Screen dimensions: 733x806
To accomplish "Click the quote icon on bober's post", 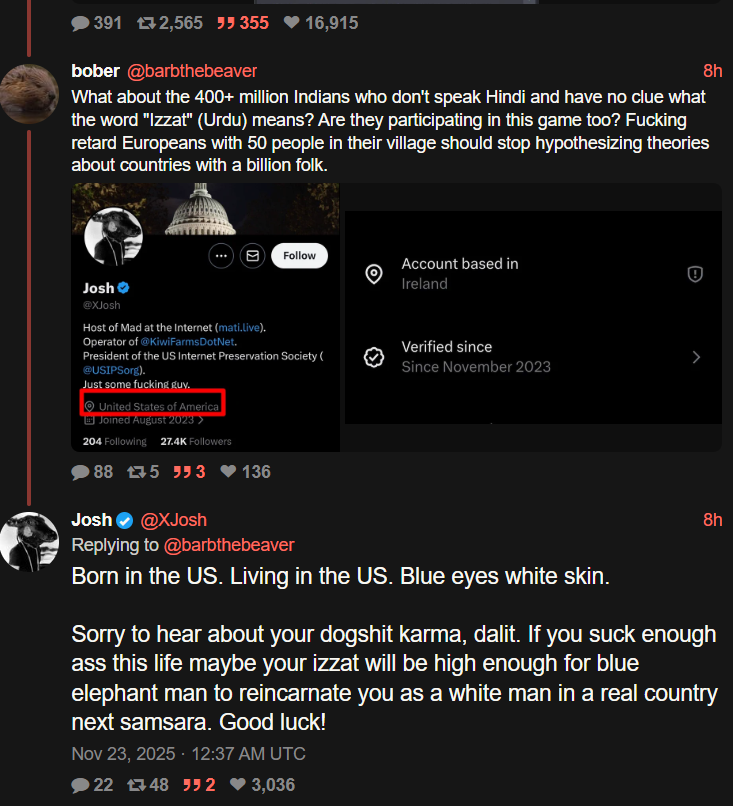I will coord(182,472).
